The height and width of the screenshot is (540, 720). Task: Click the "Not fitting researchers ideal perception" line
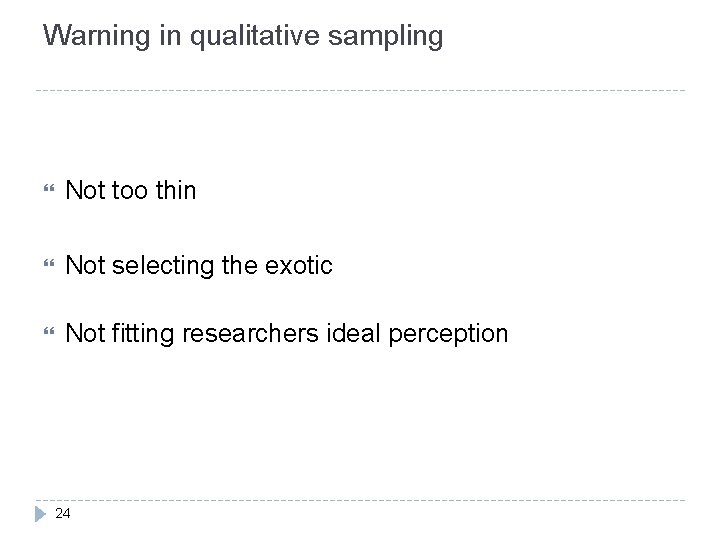[286, 333]
